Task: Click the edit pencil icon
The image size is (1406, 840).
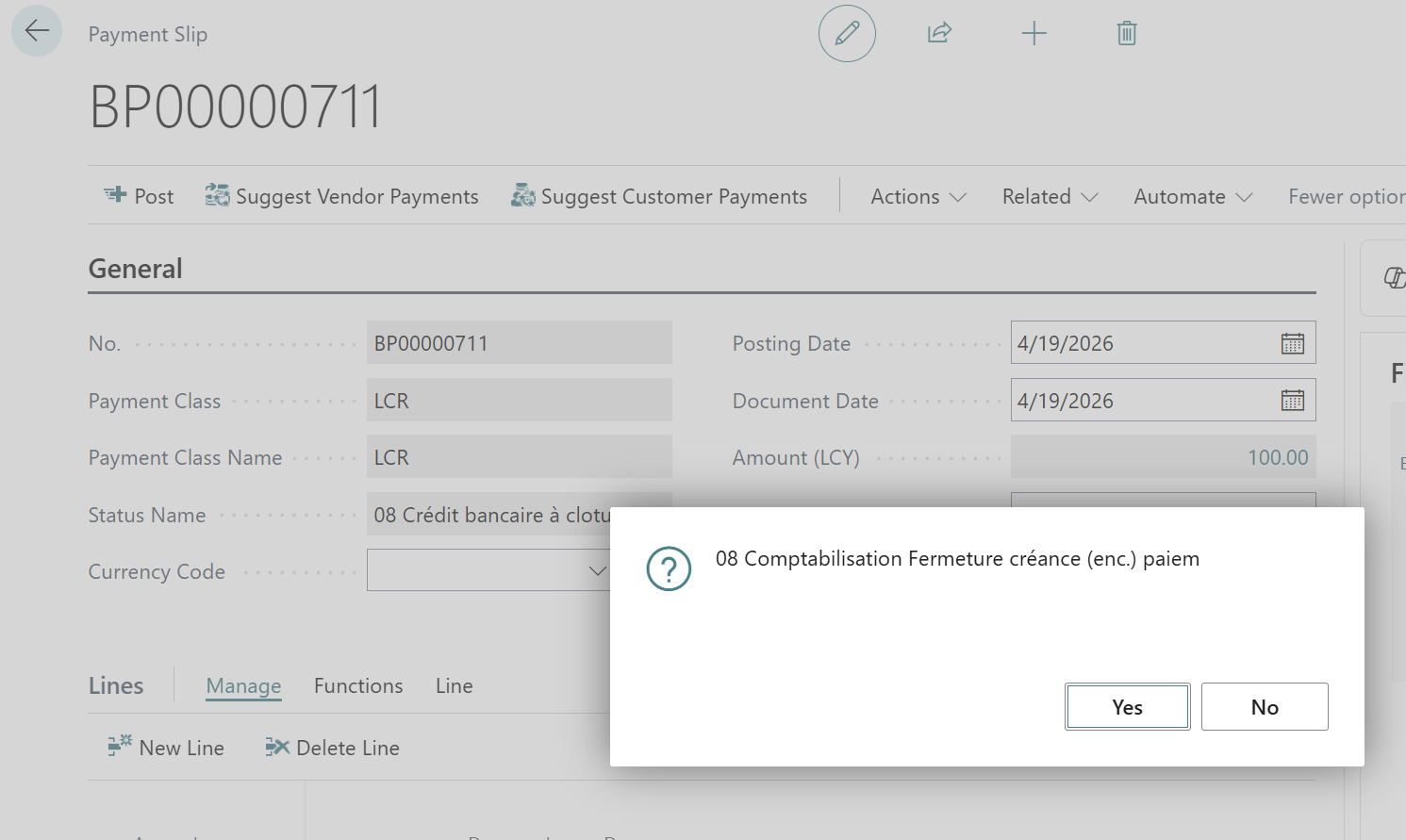Action: coord(847,34)
